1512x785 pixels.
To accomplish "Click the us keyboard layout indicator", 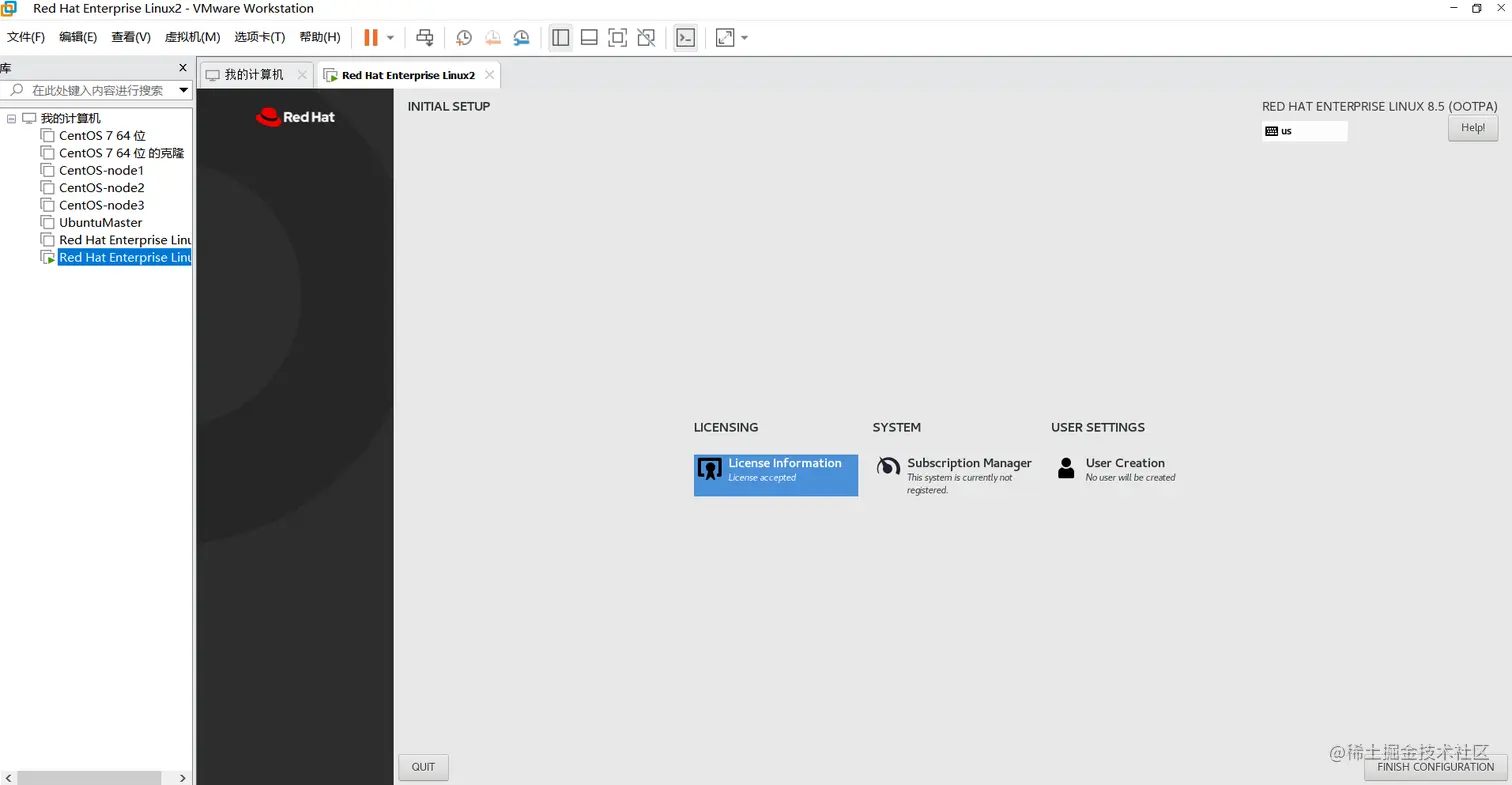I will coord(1305,131).
